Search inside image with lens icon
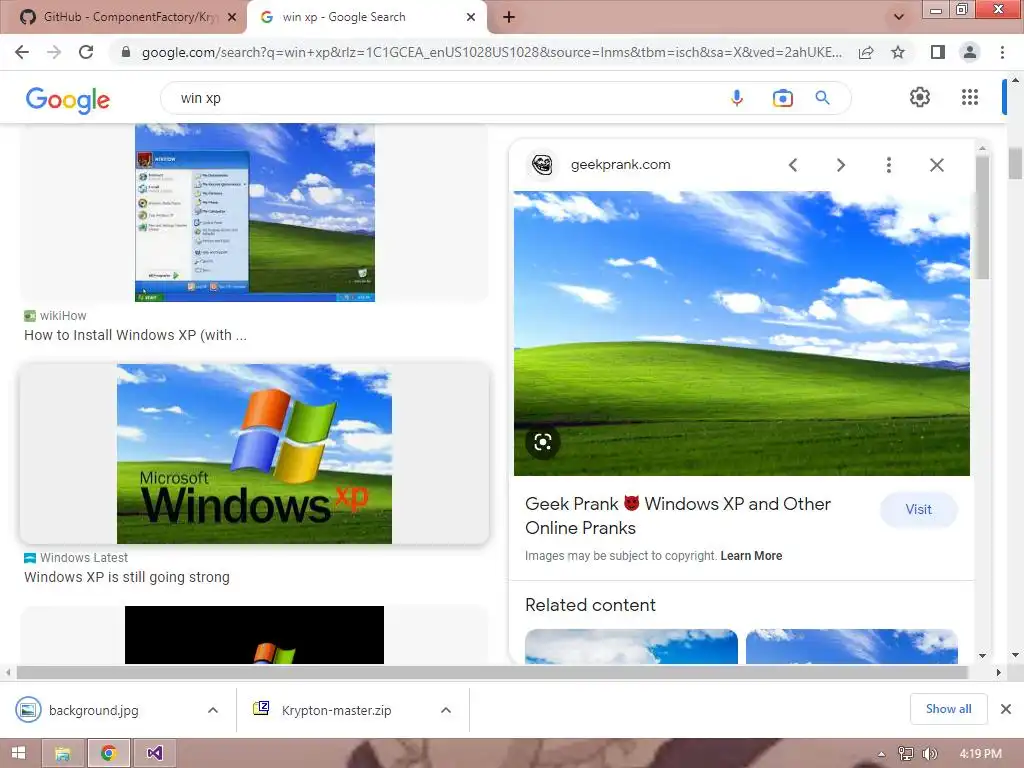Viewport: 1024px width, 768px height. [x=543, y=442]
